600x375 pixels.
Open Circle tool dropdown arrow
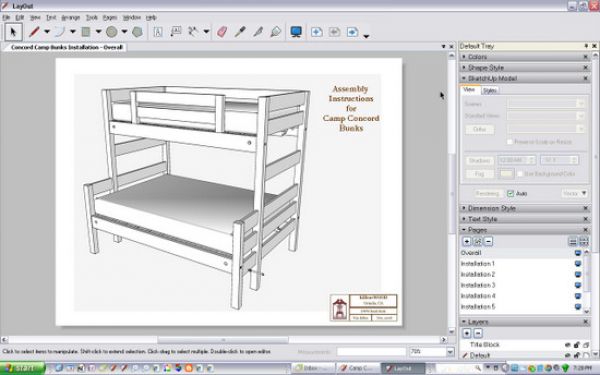tap(124, 32)
